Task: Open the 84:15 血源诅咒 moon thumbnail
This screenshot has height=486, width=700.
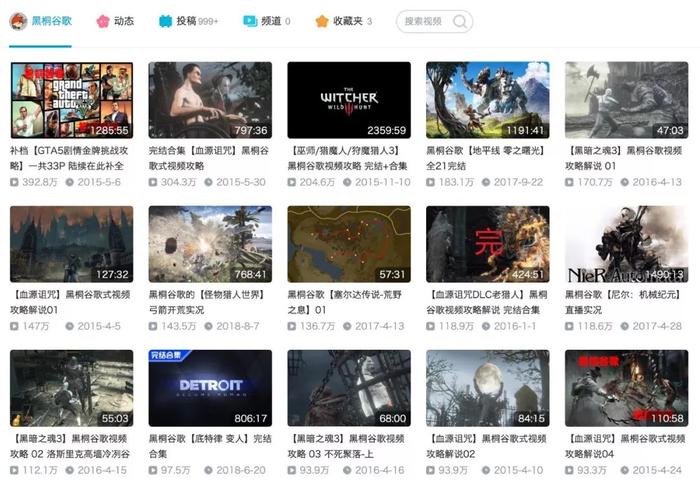Action: 488,388
